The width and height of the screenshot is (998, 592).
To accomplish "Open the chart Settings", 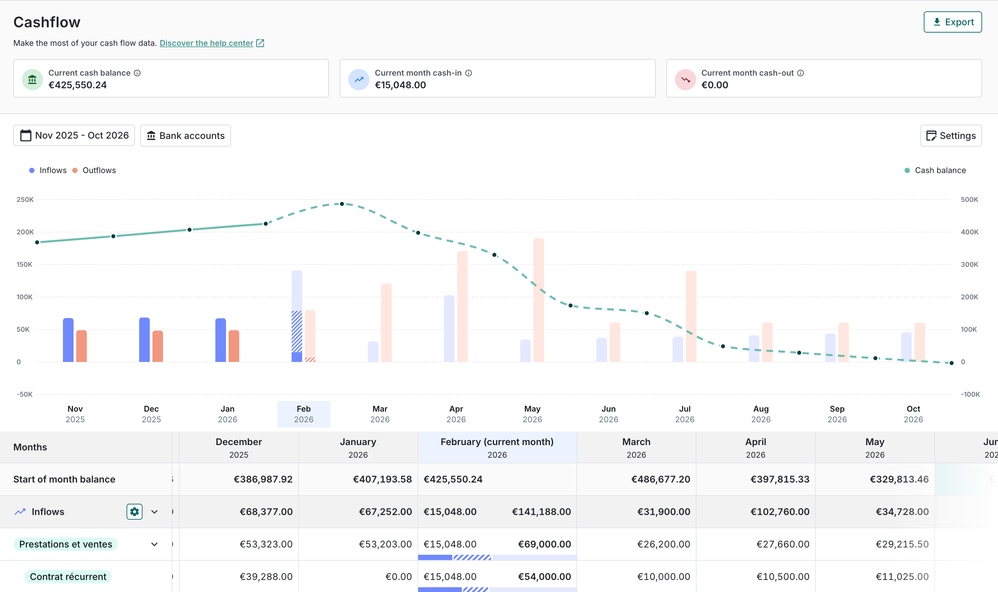I will [x=950, y=136].
